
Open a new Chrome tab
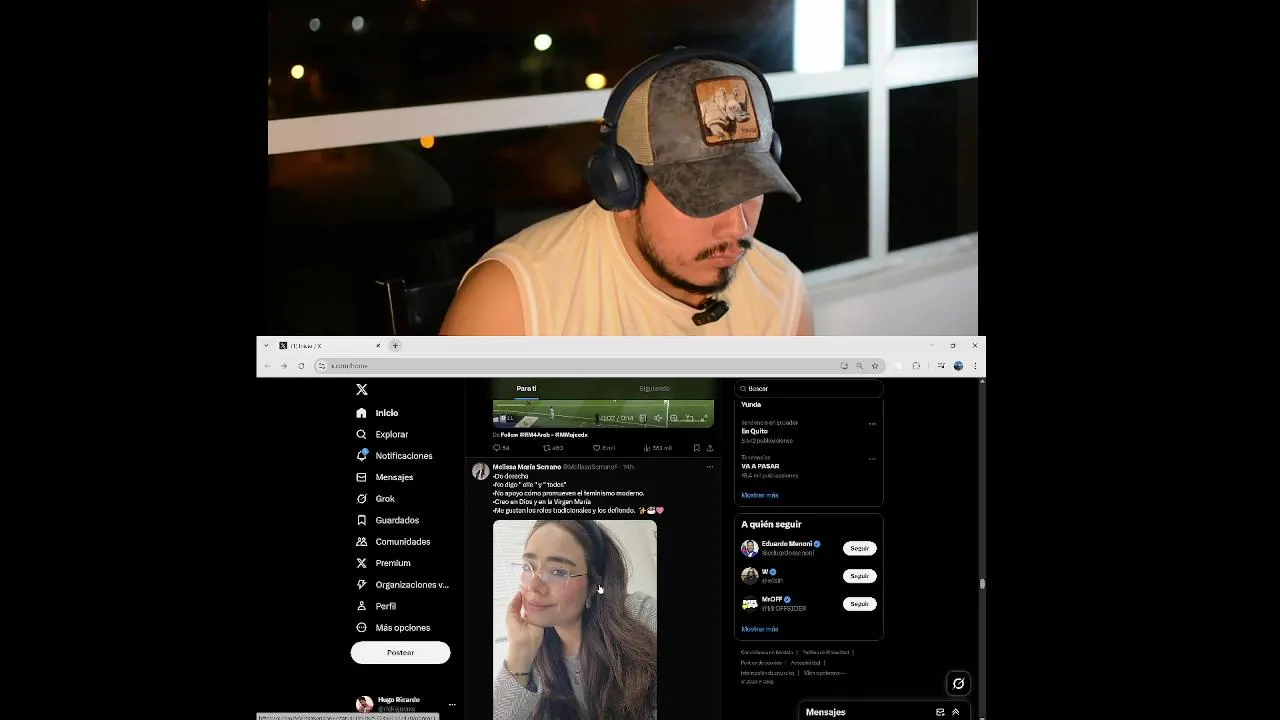click(395, 345)
